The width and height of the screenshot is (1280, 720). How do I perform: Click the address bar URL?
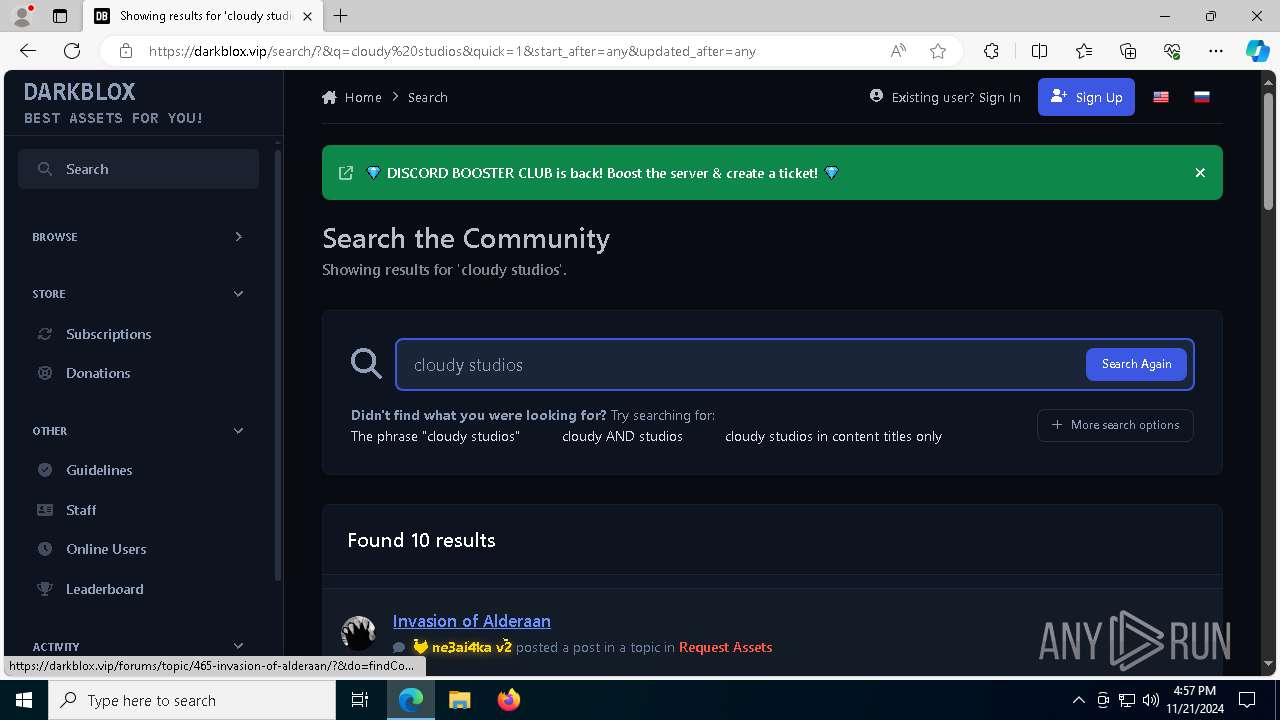click(x=452, y=51)
